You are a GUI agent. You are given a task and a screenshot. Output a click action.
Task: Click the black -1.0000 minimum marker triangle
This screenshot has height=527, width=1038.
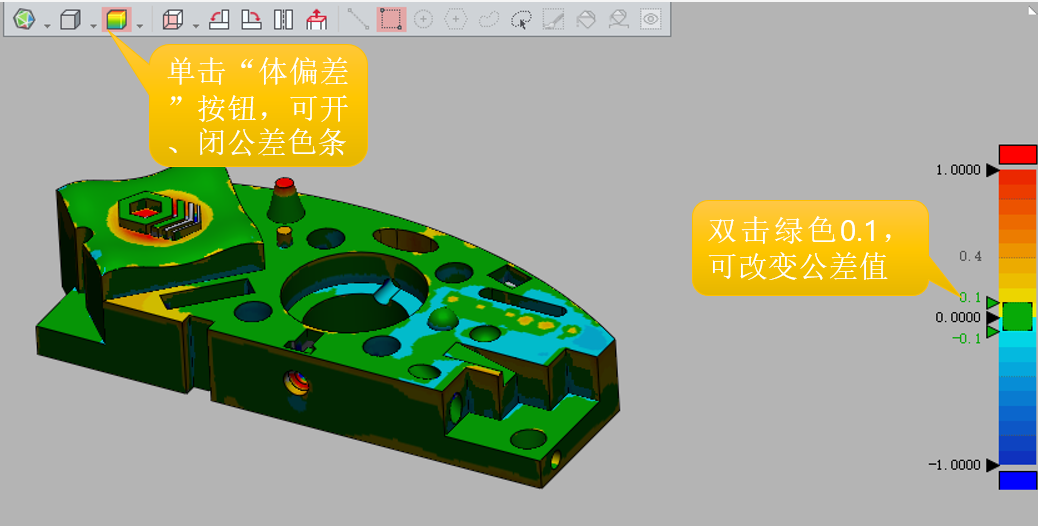[992, 465]
